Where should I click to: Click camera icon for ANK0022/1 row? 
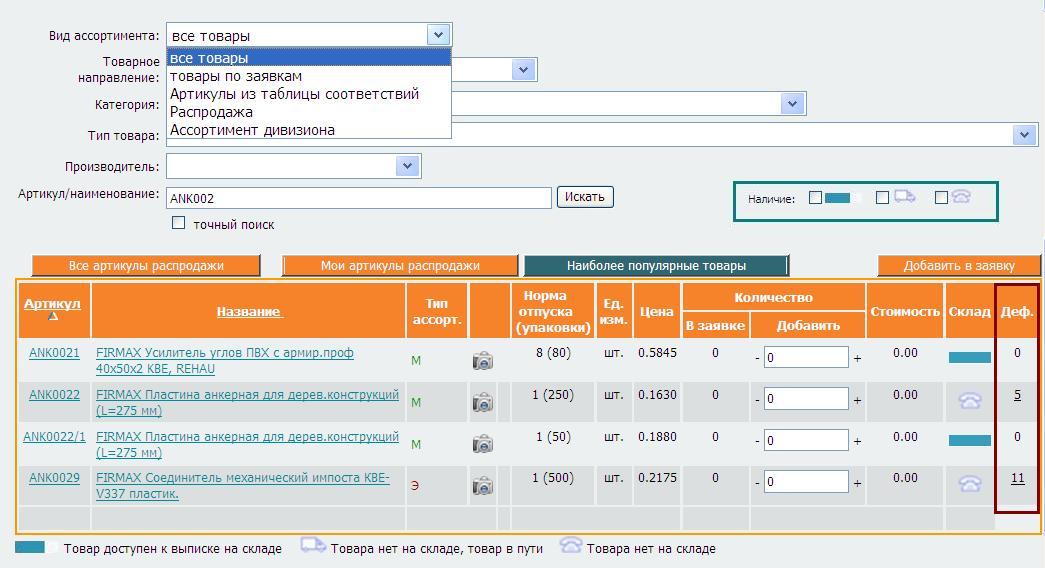point(482,444)
